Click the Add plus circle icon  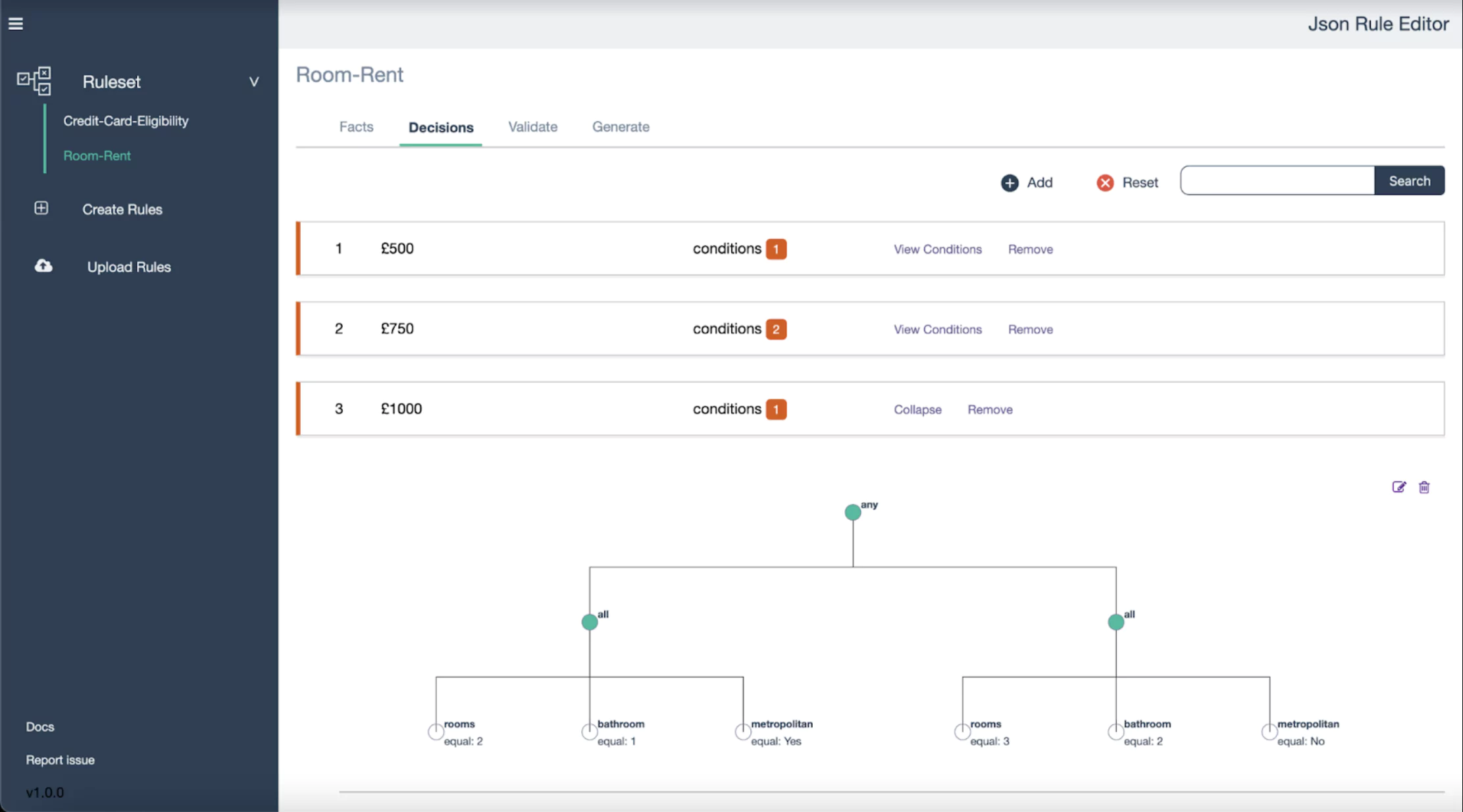pyautogui.click(x=1010, y=183)
